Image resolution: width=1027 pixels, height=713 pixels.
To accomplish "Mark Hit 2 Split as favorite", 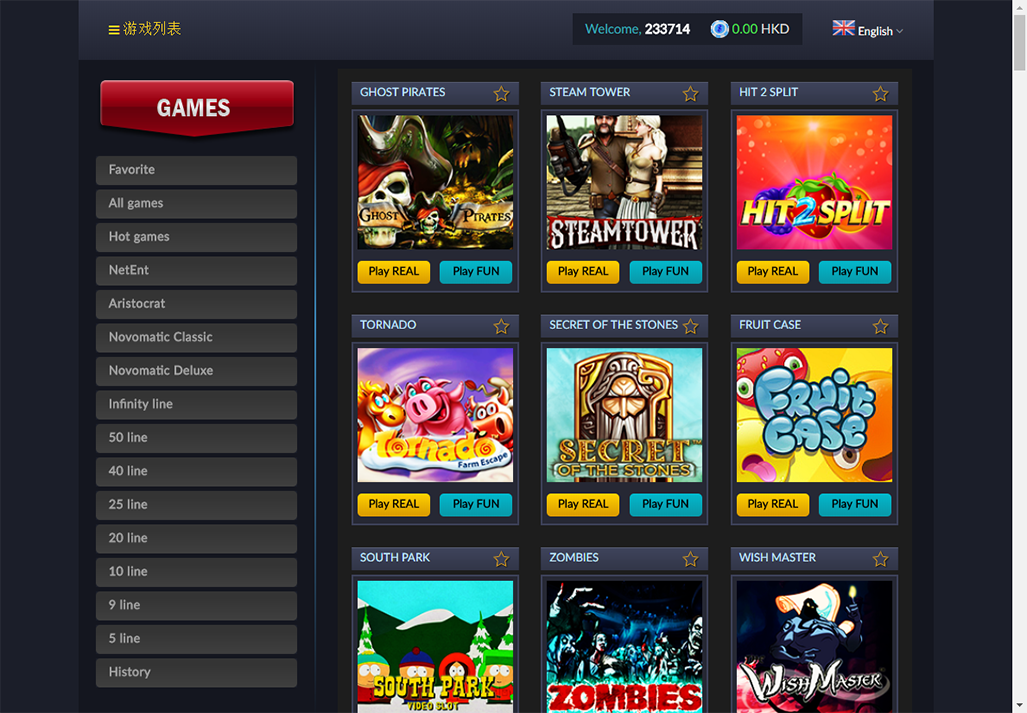I will tap(880, 94).
